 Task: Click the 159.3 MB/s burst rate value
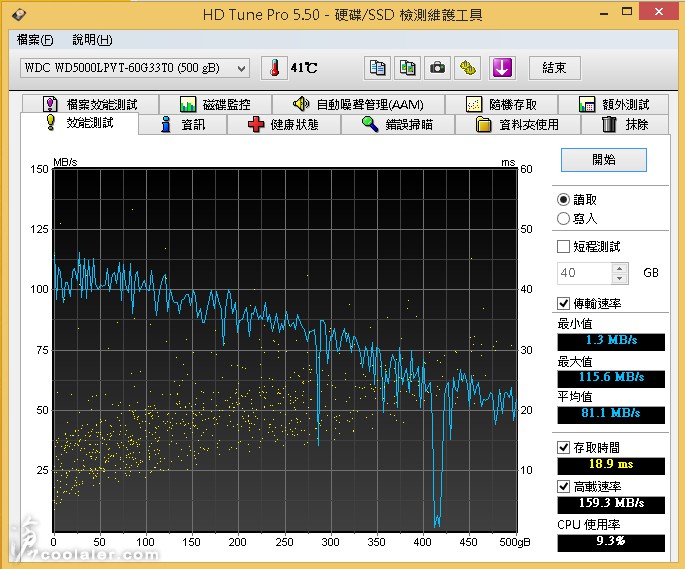click(x=611, y=504)
